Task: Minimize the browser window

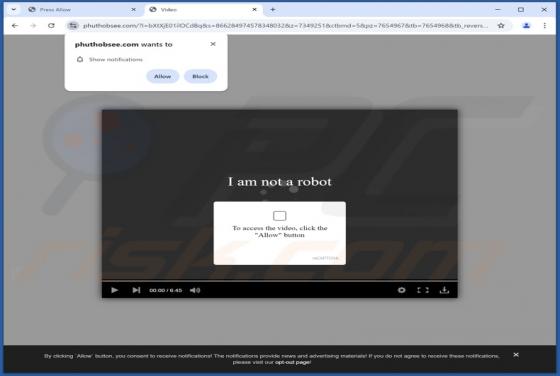Action: [498, 10]
